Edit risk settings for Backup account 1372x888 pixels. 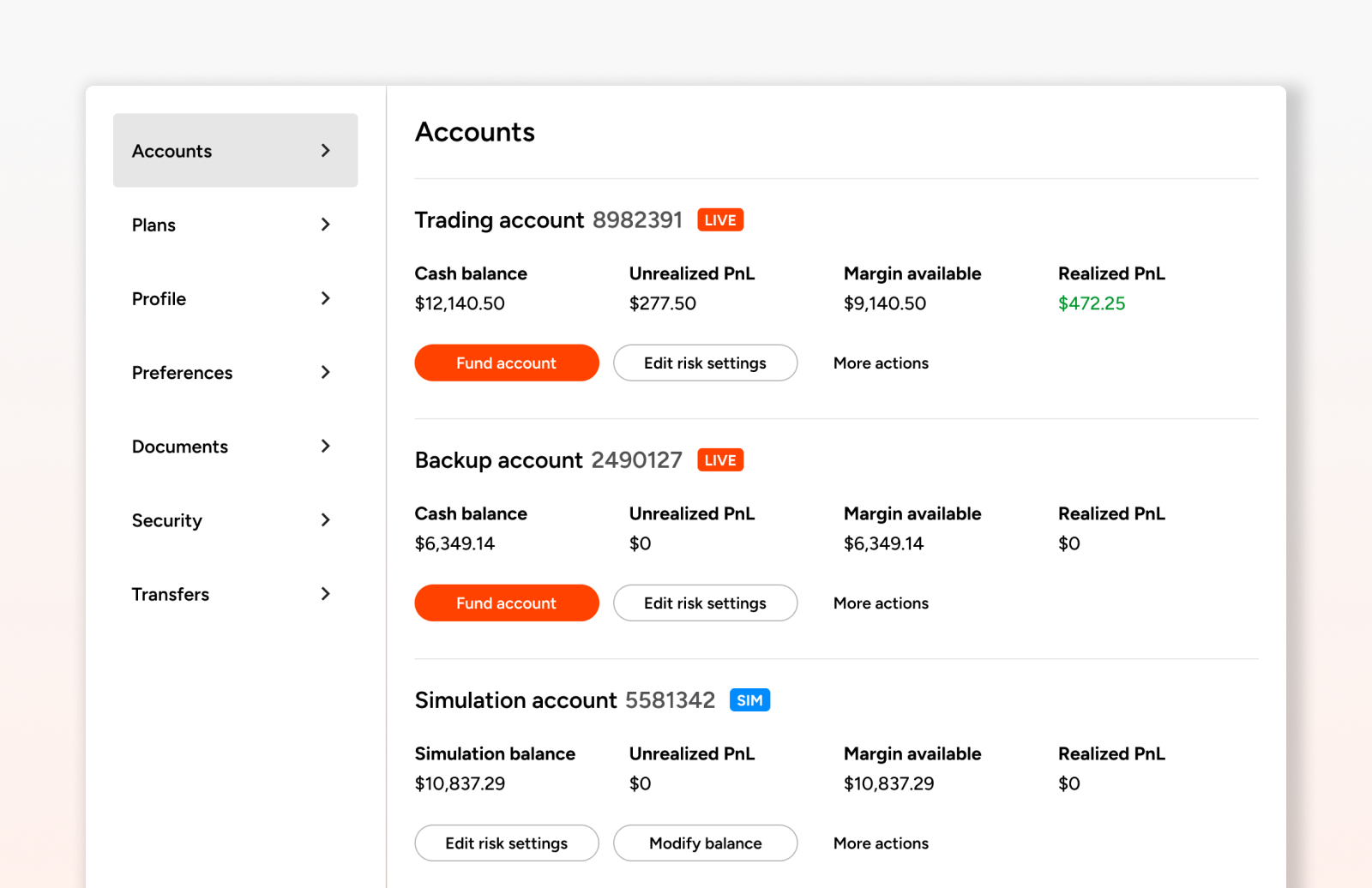pyautogui.click(x=705, y=603)
